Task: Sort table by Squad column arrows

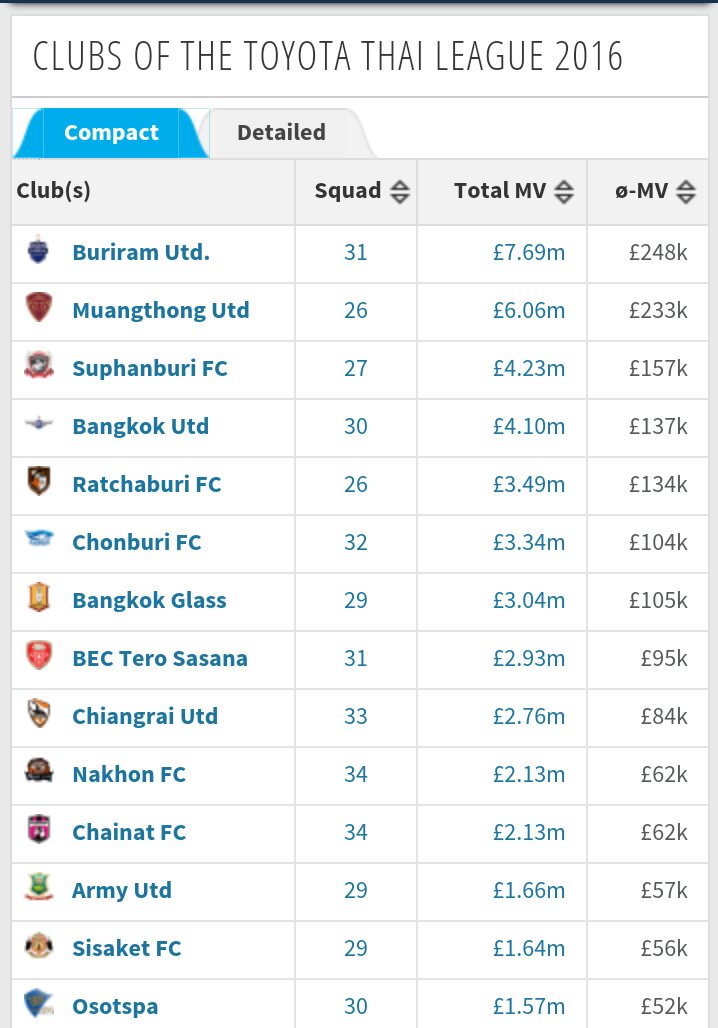Action: pyautogui.click(x=400, y=192)
